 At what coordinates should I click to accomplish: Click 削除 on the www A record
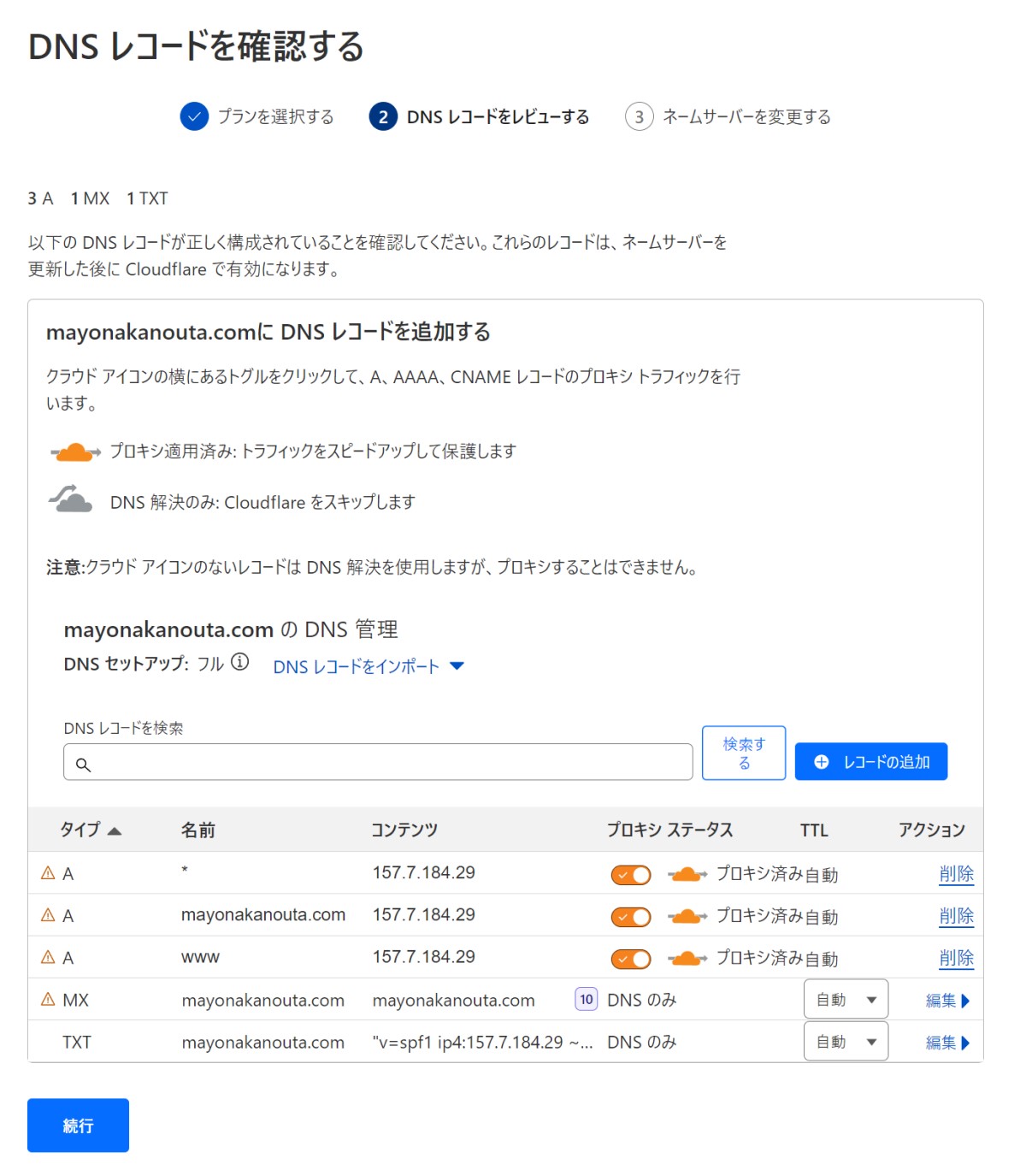956,957
